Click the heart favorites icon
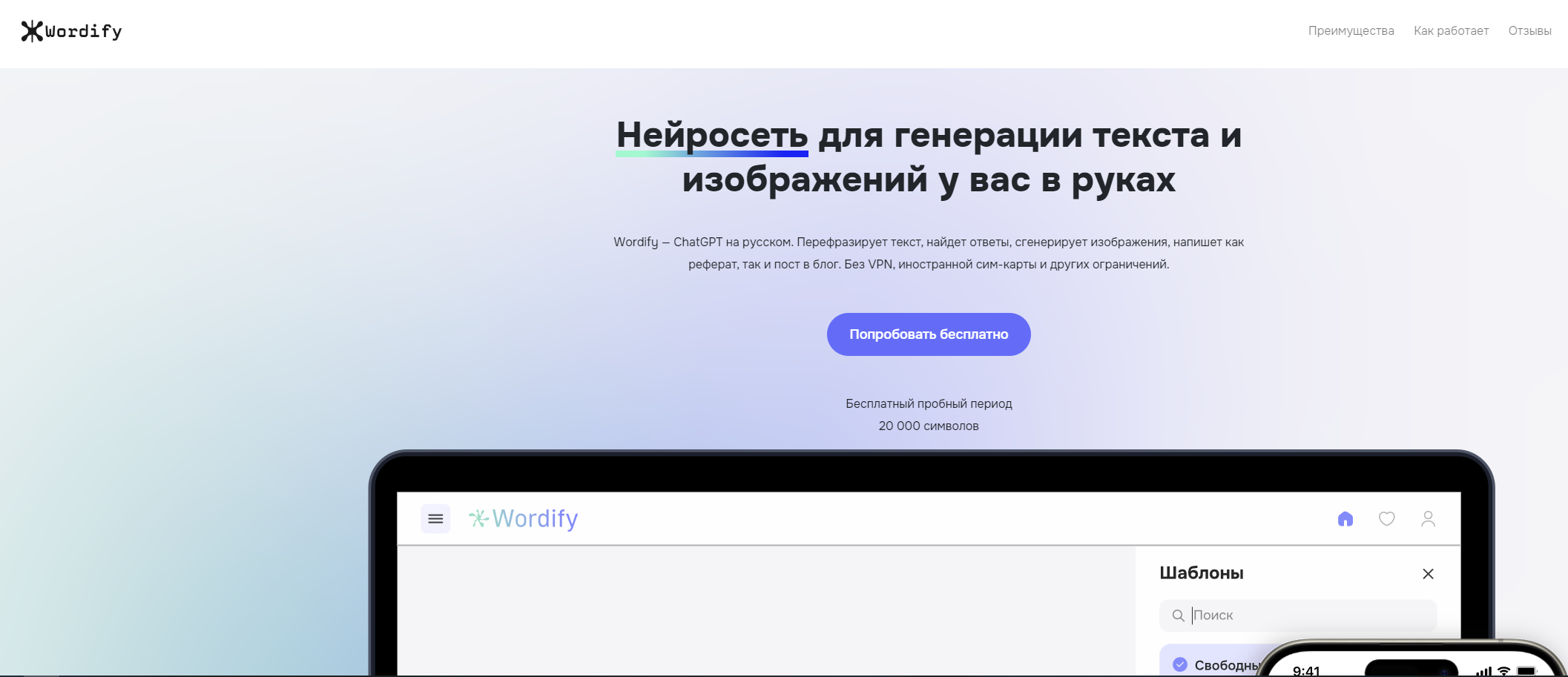The height and width of the screenshot is (677, 1568). tap(1386, 519)
